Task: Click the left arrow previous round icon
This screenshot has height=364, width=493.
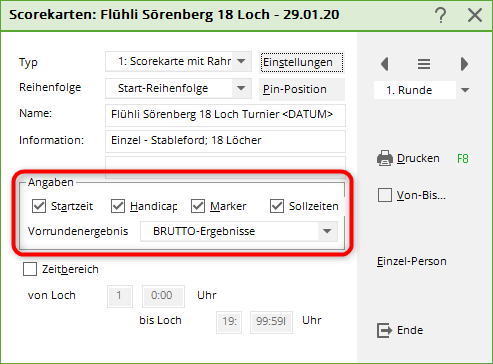Action: (x=385, y=64)
